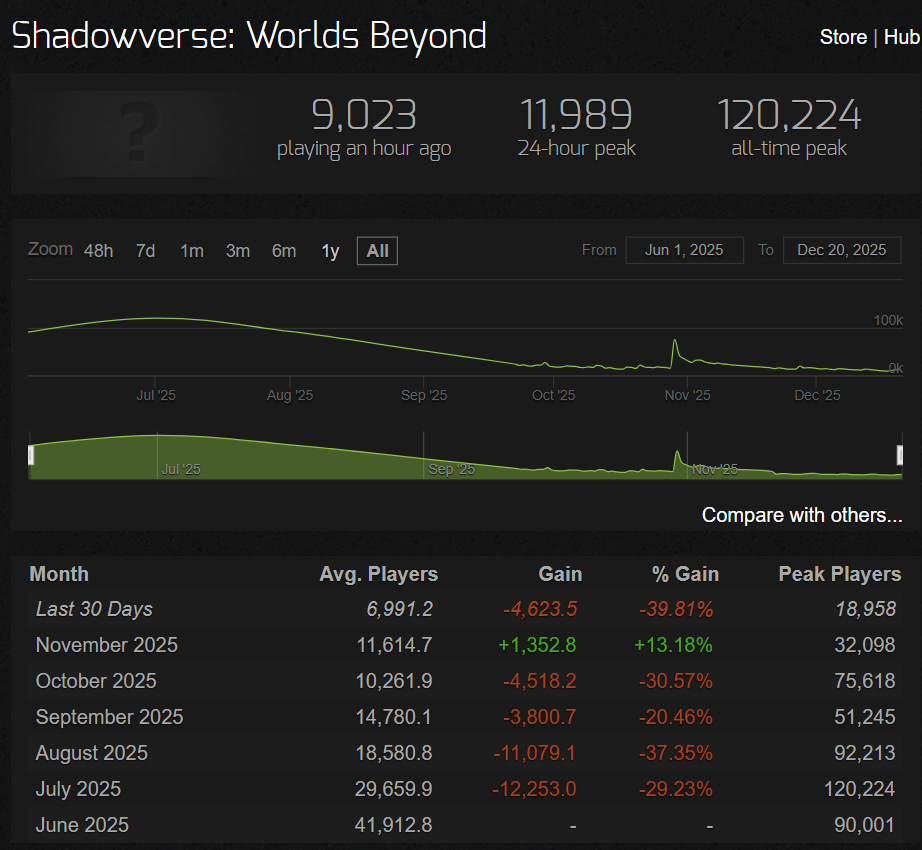This screenshot has width=922, height=850.
Task: Select the July 2025 row label
Action: (x=78, y=789)
